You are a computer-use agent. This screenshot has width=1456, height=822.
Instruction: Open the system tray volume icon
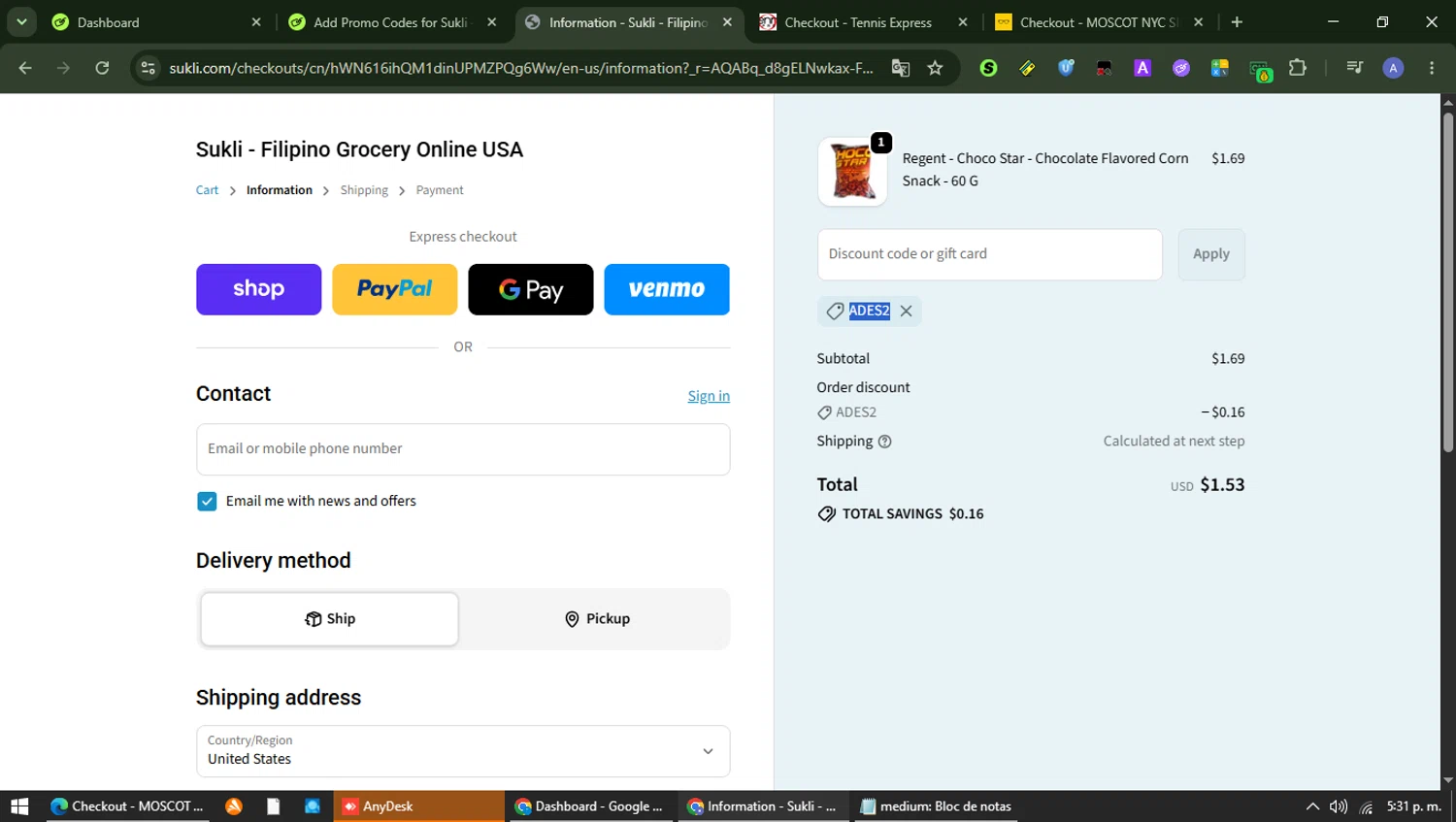pyautogui.click(x=1339, y=806)
